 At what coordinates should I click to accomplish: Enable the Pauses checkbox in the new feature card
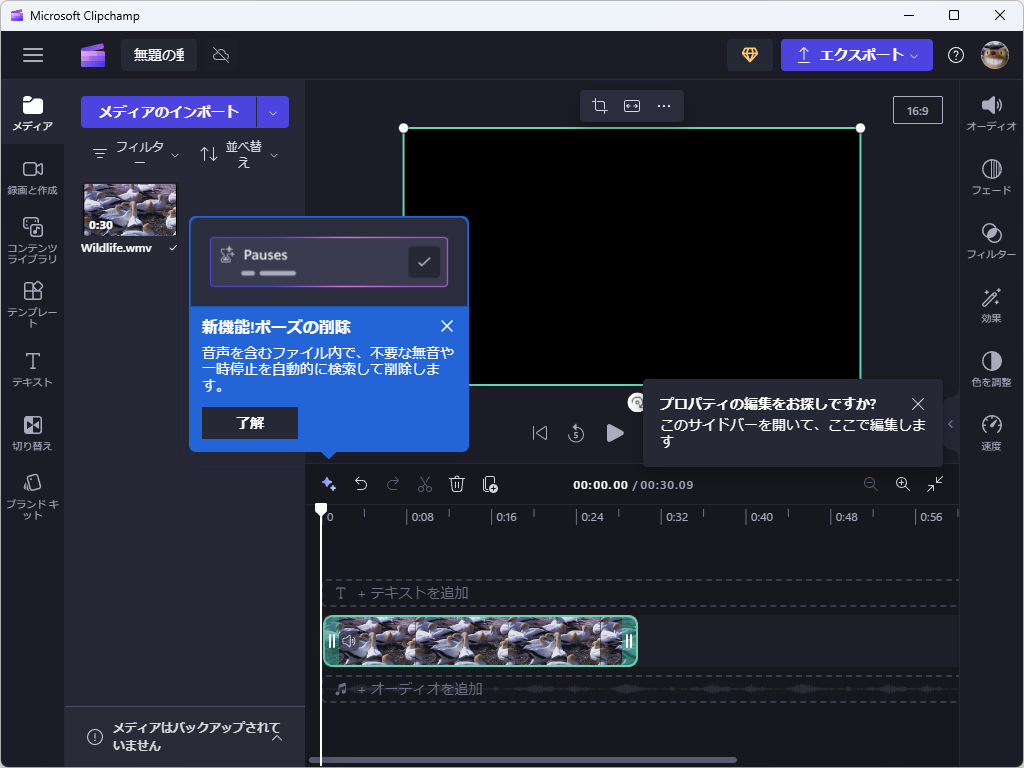[424, 261]
